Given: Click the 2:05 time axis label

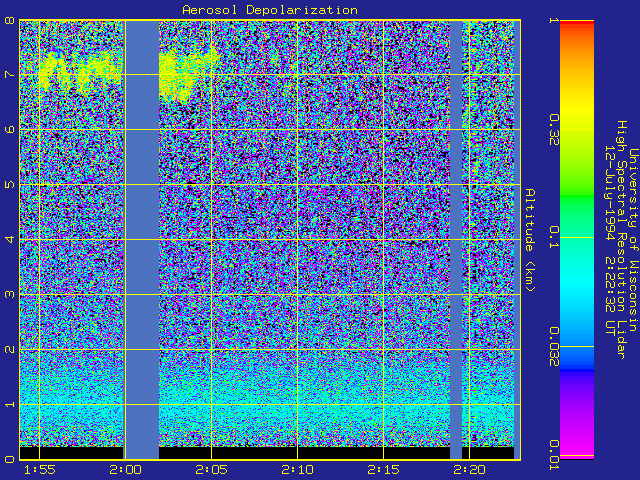Looking at the screenshot, I should click(x=211, y=470).
